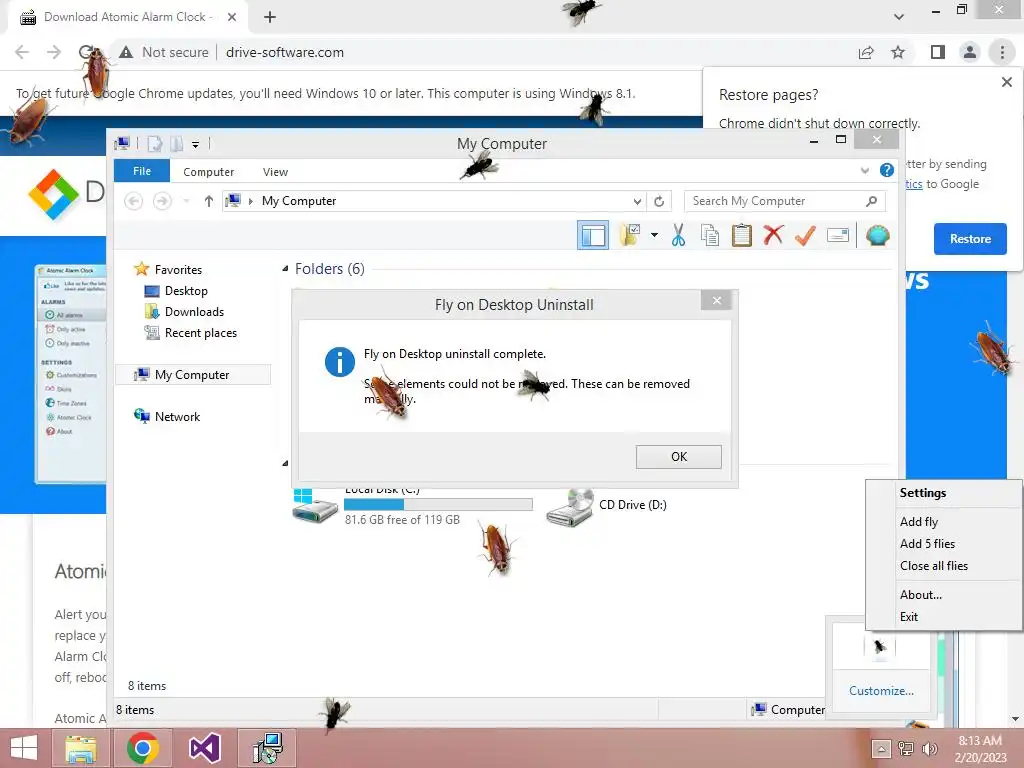
Task: Click the Local Disk free space bar
Action: [x=438, y=504]
